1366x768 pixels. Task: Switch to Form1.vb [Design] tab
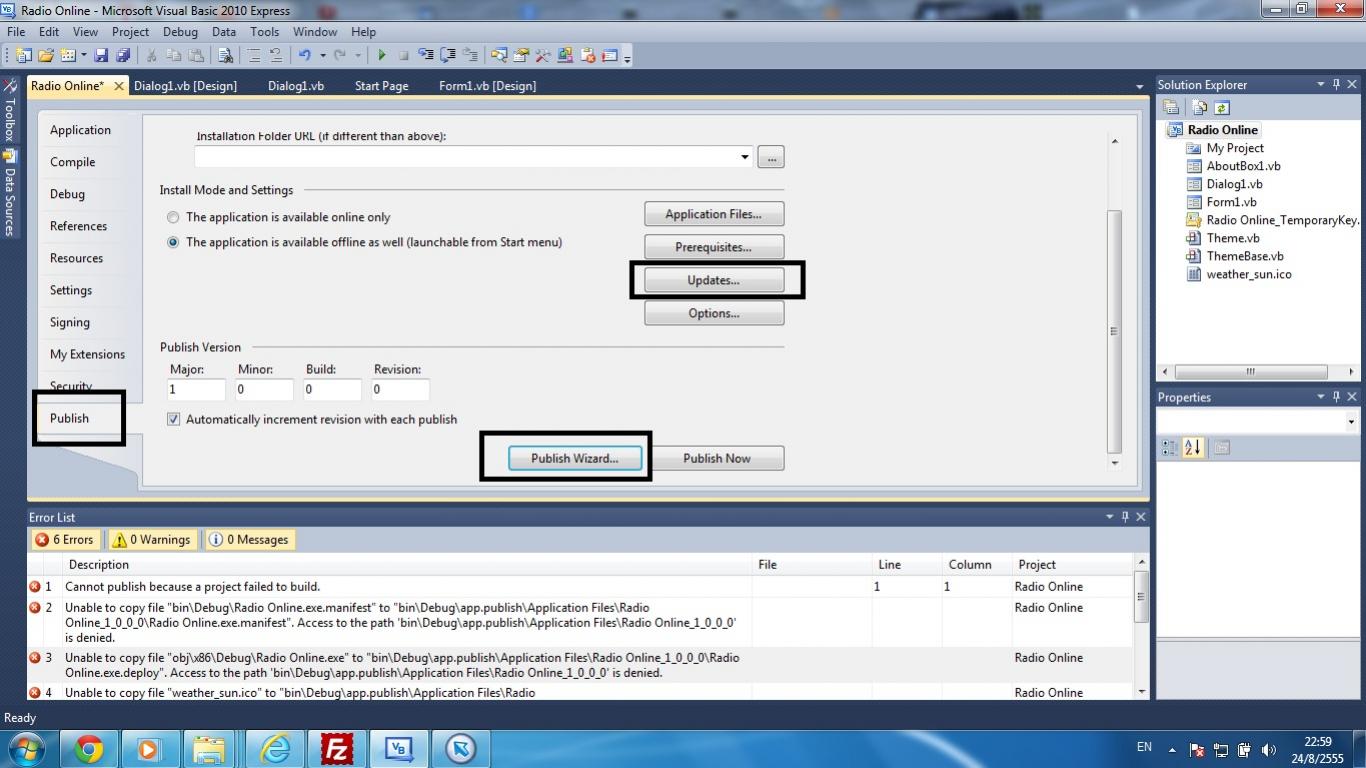(487, 86)
